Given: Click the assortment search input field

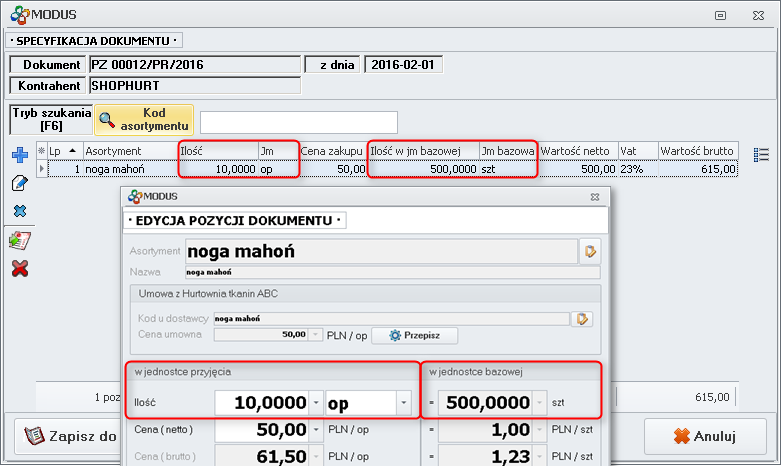Looking at the screenshot, I should [298, 122].
